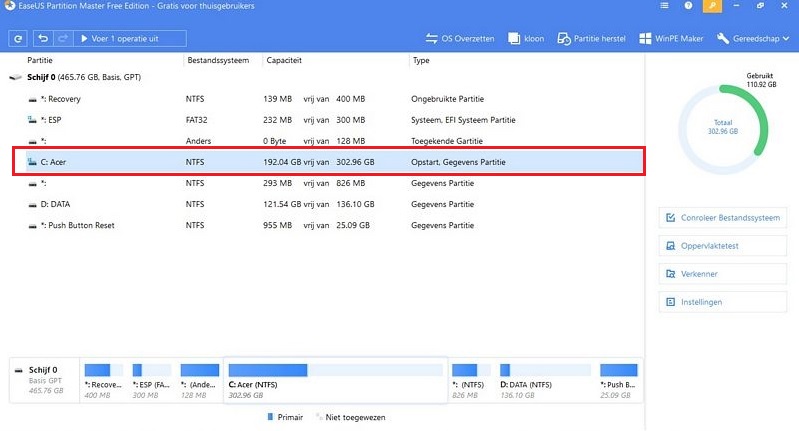Viewport: 799px width, 431px height.
Task: Click the Systeem, EFI Systeem Partitie text
Action: [463, 120]
